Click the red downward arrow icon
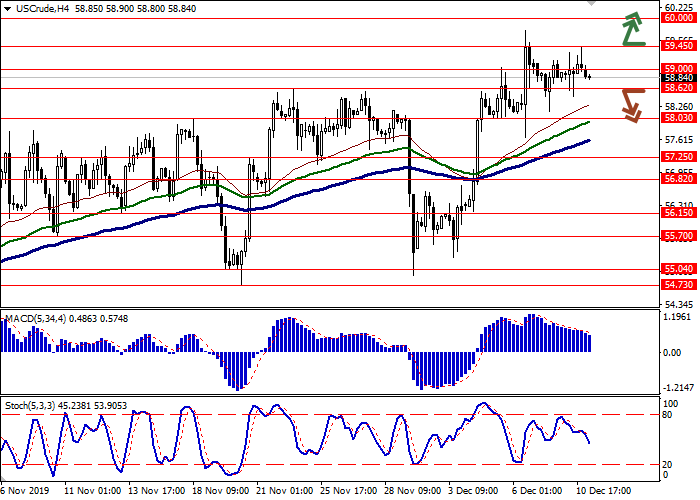This screenshot has height=500, width=700. [x=632, y=104]
